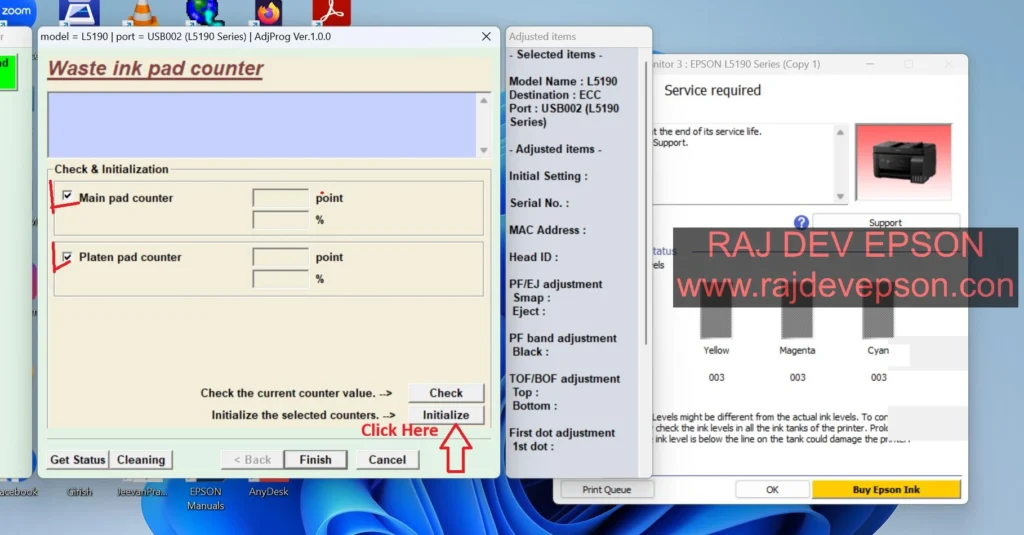This screenshot has height=535, width=1024.
Task: Open the Zoom desktop shortcut
Action: pyautogui.click(x=17, y=10)
